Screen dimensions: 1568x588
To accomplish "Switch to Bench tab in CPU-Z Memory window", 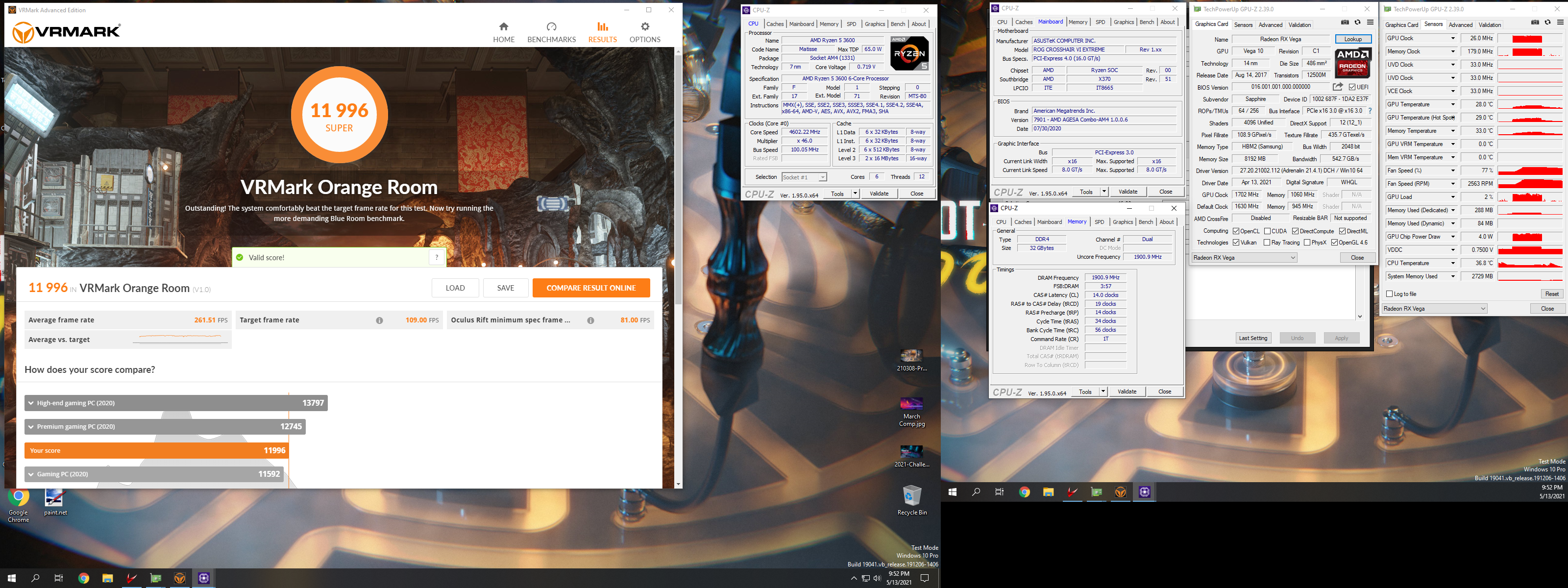I will (x=1146, y=222).
